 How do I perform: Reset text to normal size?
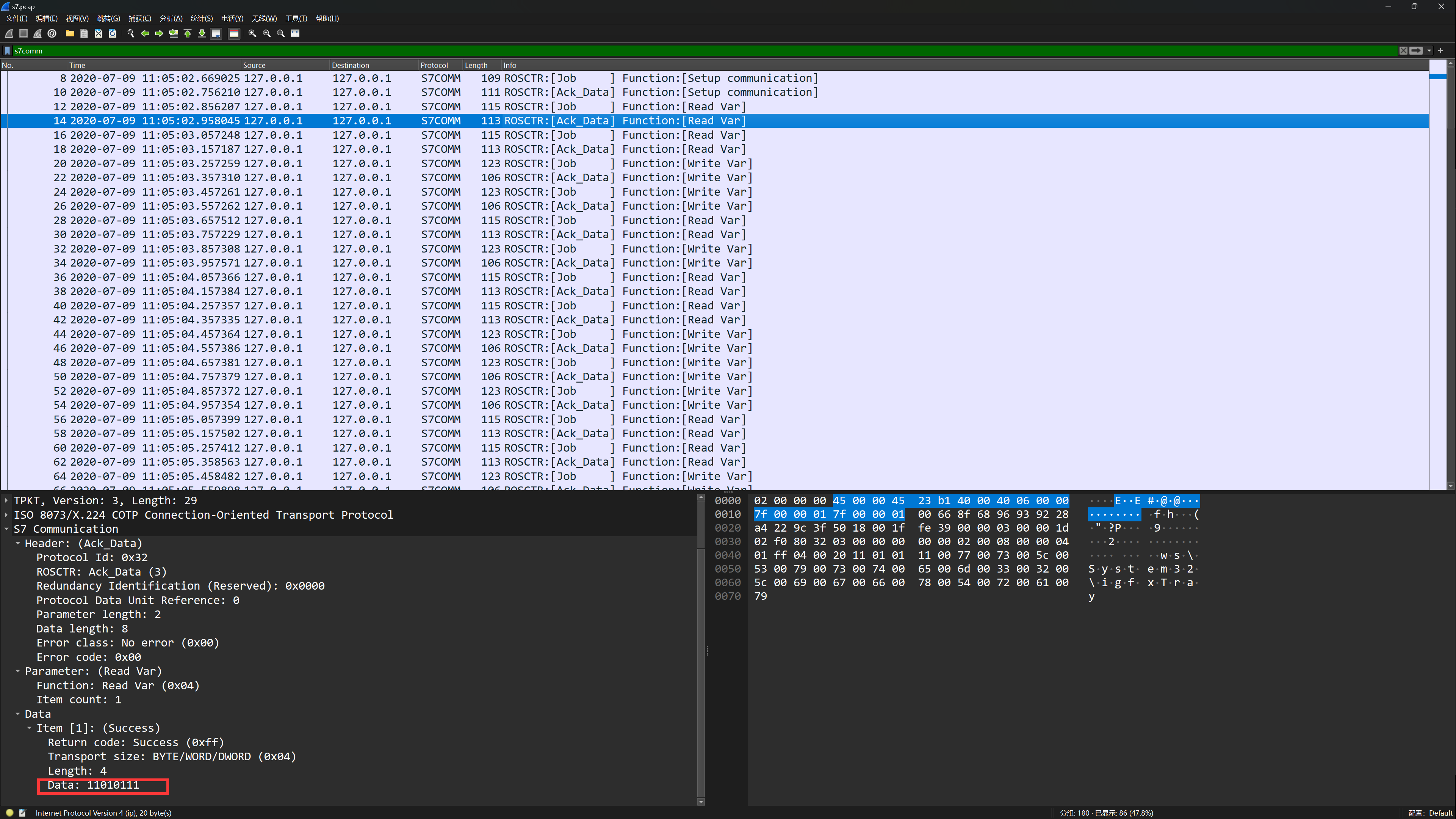(x=281, y=33)
